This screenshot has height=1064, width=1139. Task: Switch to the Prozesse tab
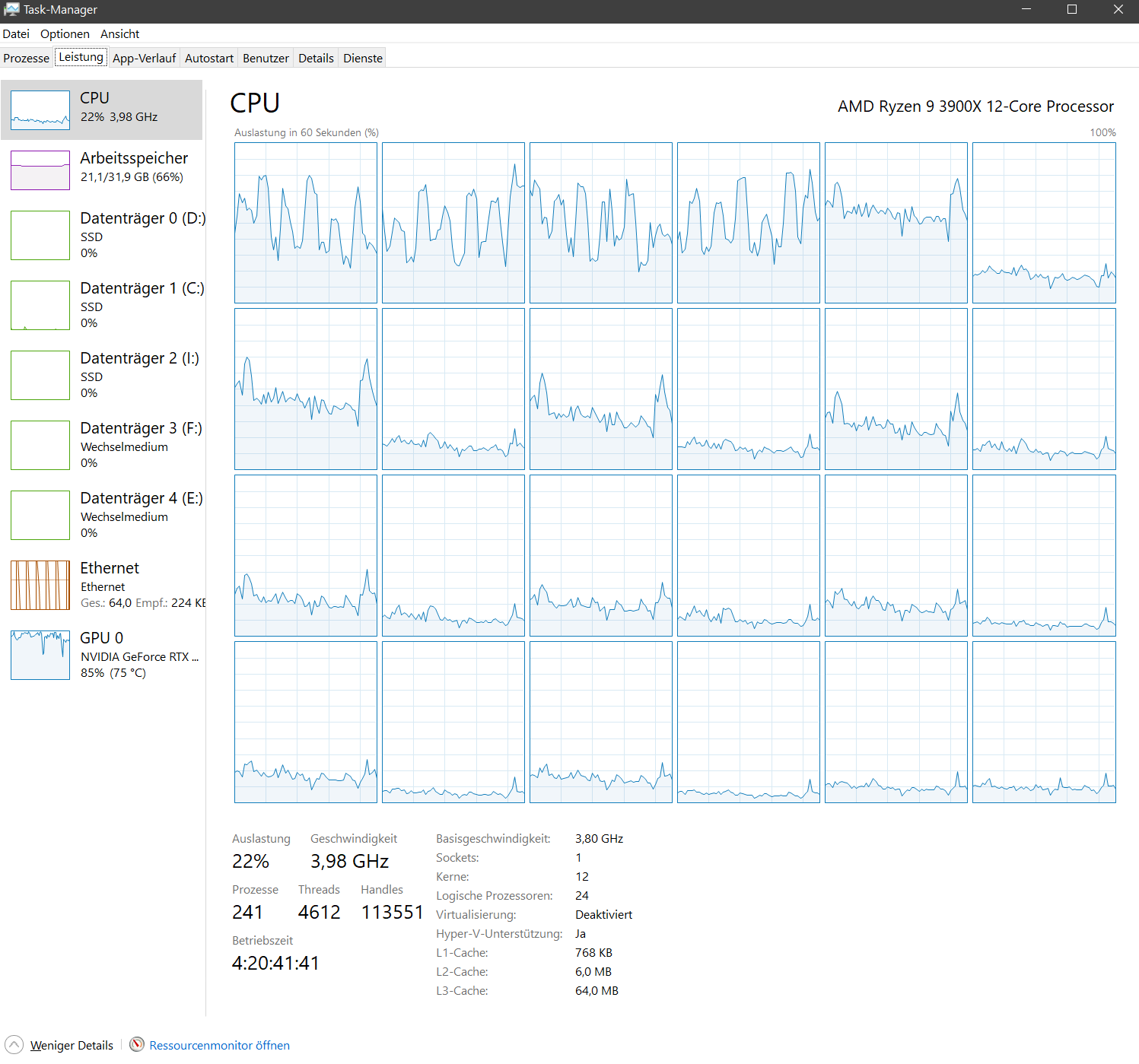[x=27, y=58]
